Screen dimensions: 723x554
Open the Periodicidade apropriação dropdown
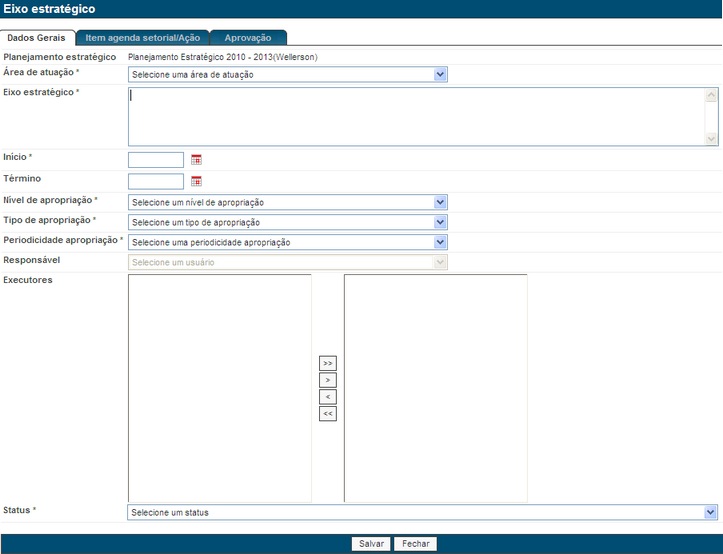(288, 242)
